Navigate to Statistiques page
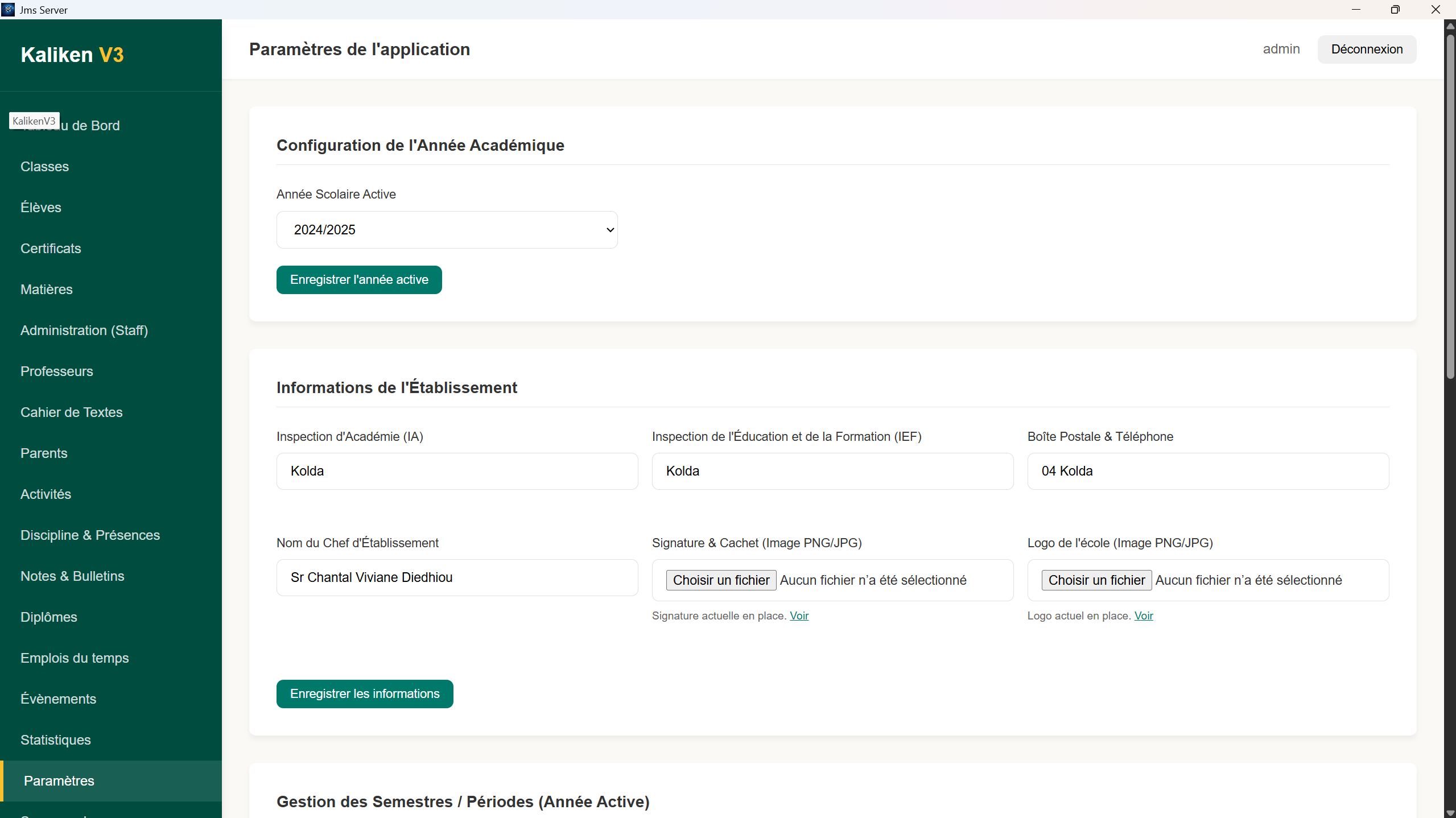The image size is (1456, 818). pyautogui.click(x=56, y=740)
